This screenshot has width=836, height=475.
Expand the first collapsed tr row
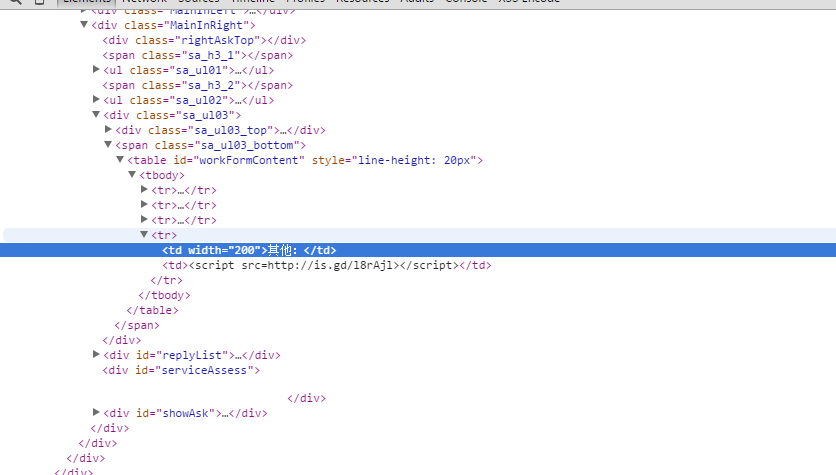tap(144, 189)
